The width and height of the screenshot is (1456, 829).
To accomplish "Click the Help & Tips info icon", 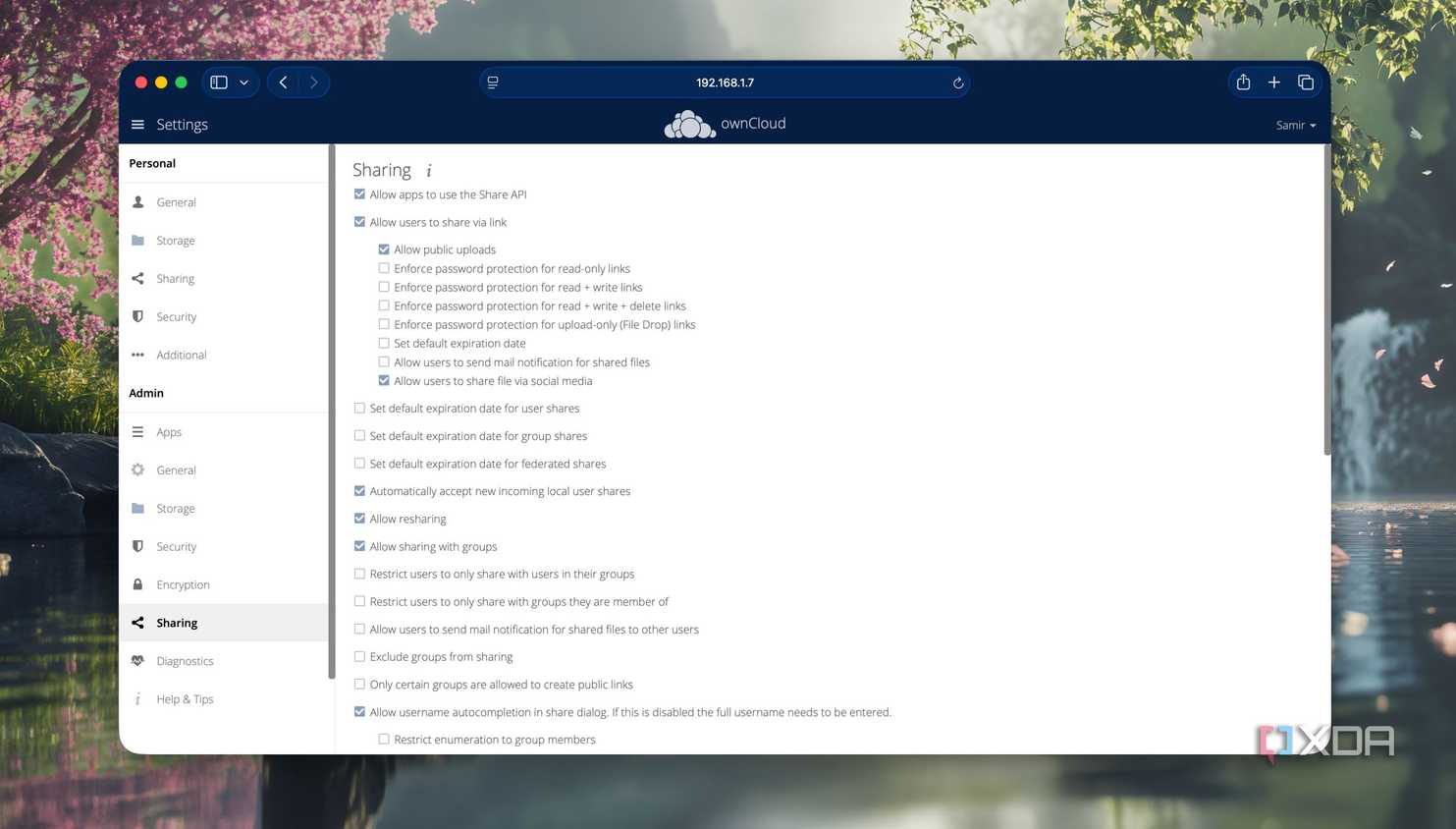I will pos(137,699).
